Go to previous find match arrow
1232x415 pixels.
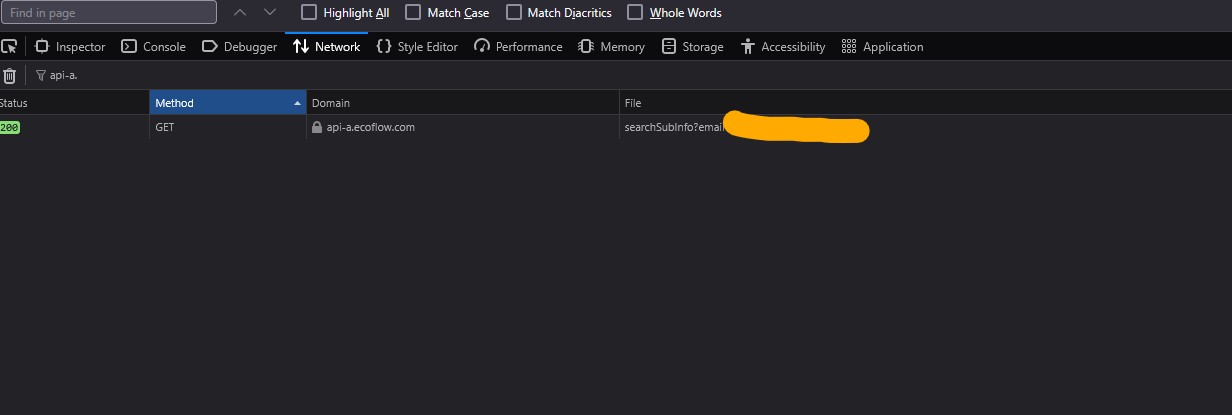[x=240, y=12]
